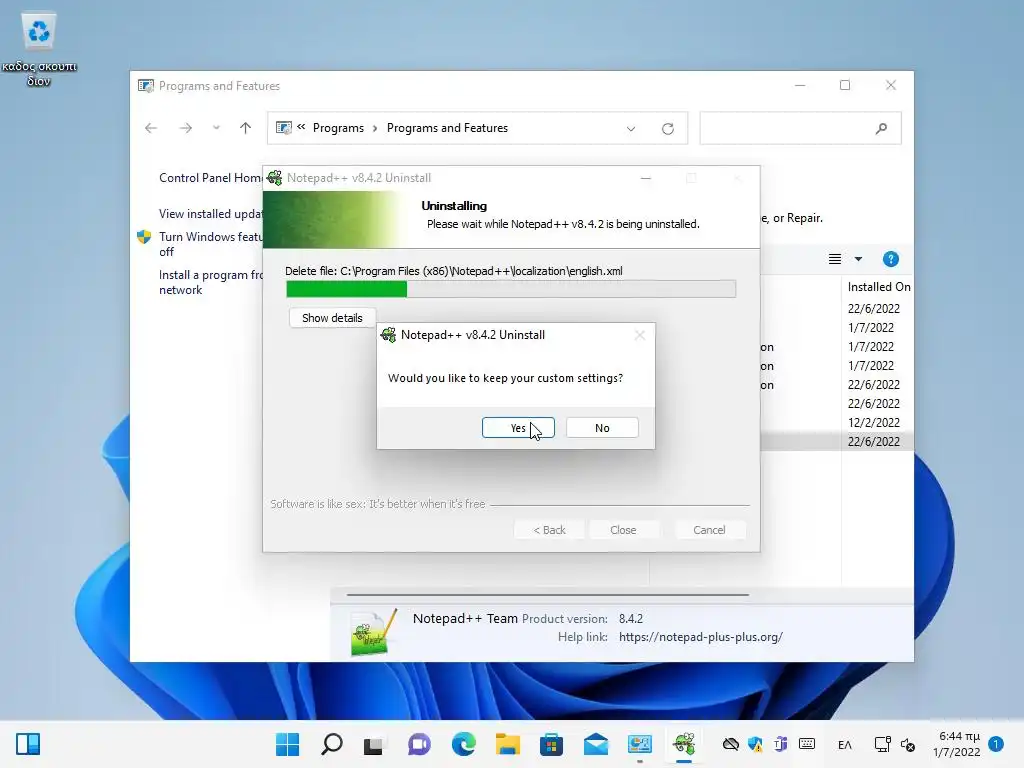Open Mail app from taskbar

pos(596,744)
